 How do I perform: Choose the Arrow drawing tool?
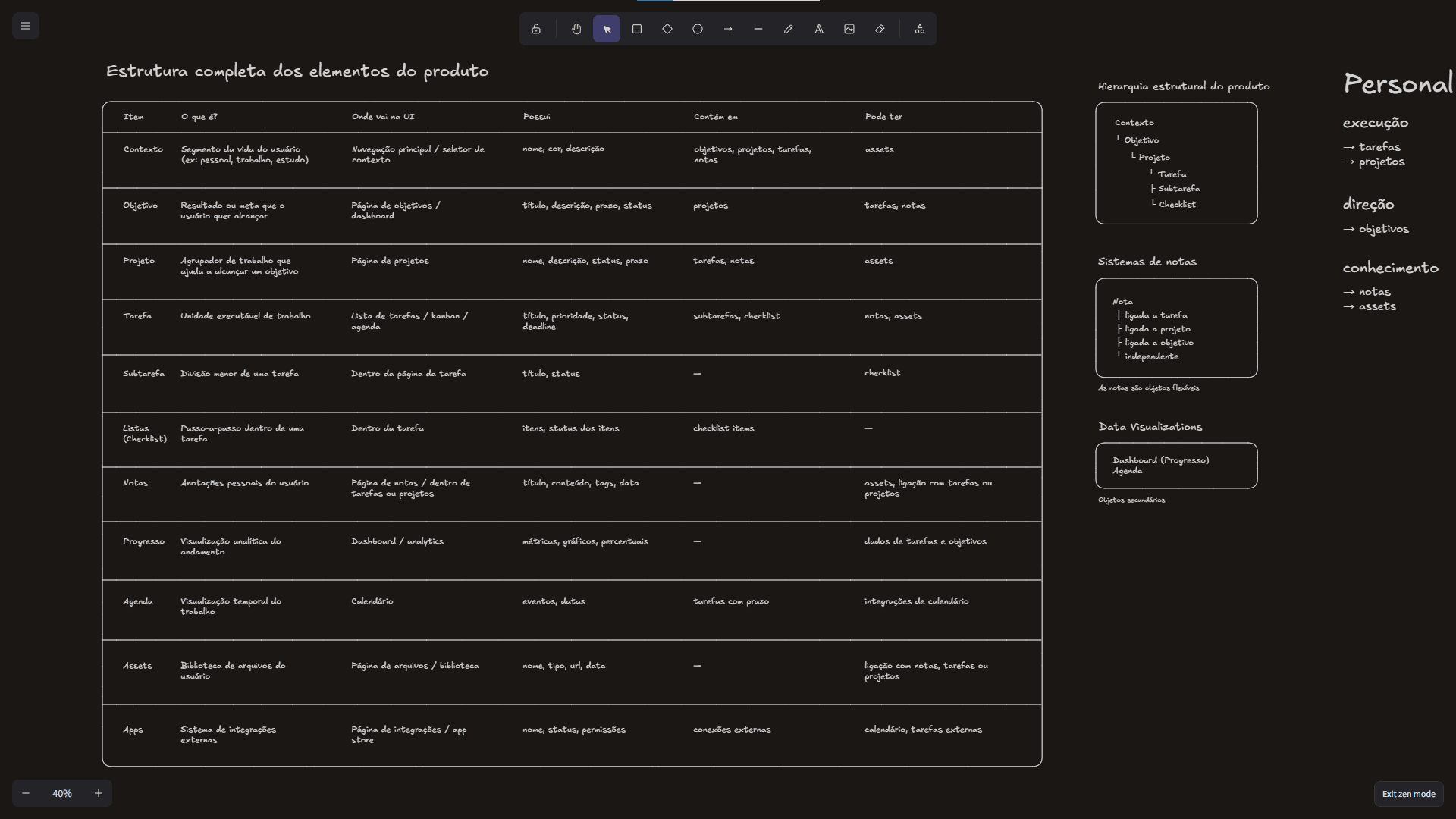(728, 29)
